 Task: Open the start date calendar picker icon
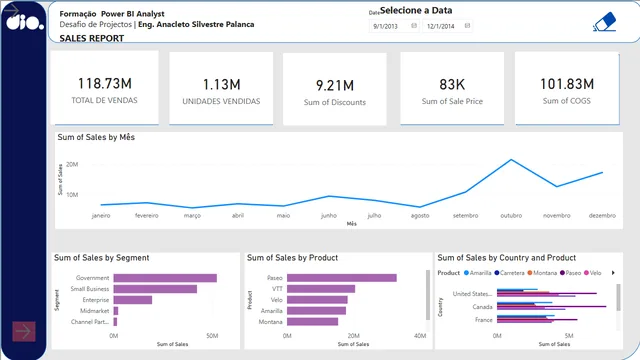[414, 26]
